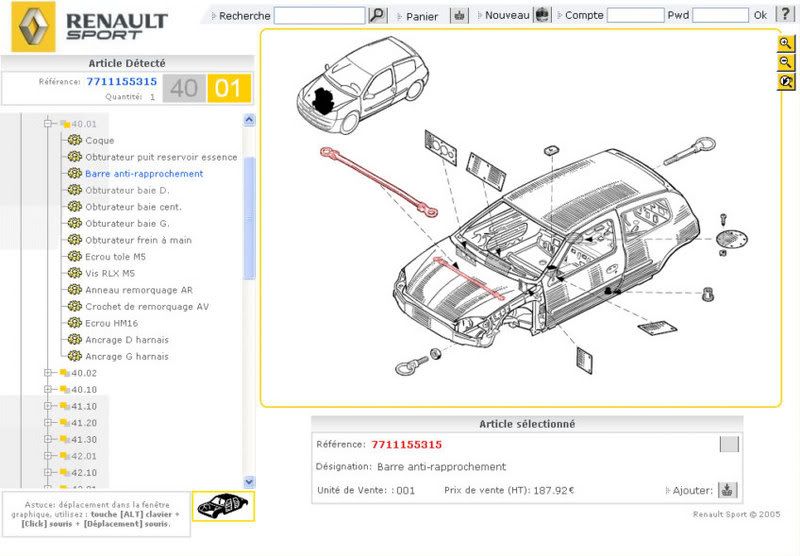Expand the 41.20 tree node
Image resolution: width=800 pixels, height=556 pixels.
[48, 423]
